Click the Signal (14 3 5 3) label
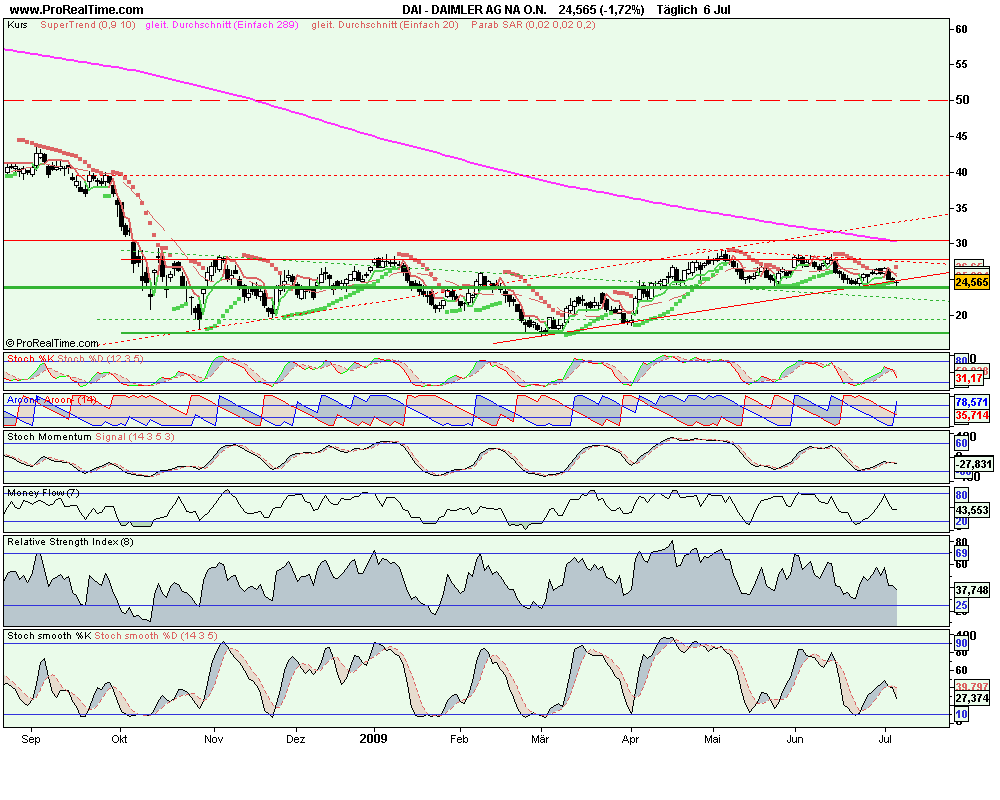 point(135,437)
